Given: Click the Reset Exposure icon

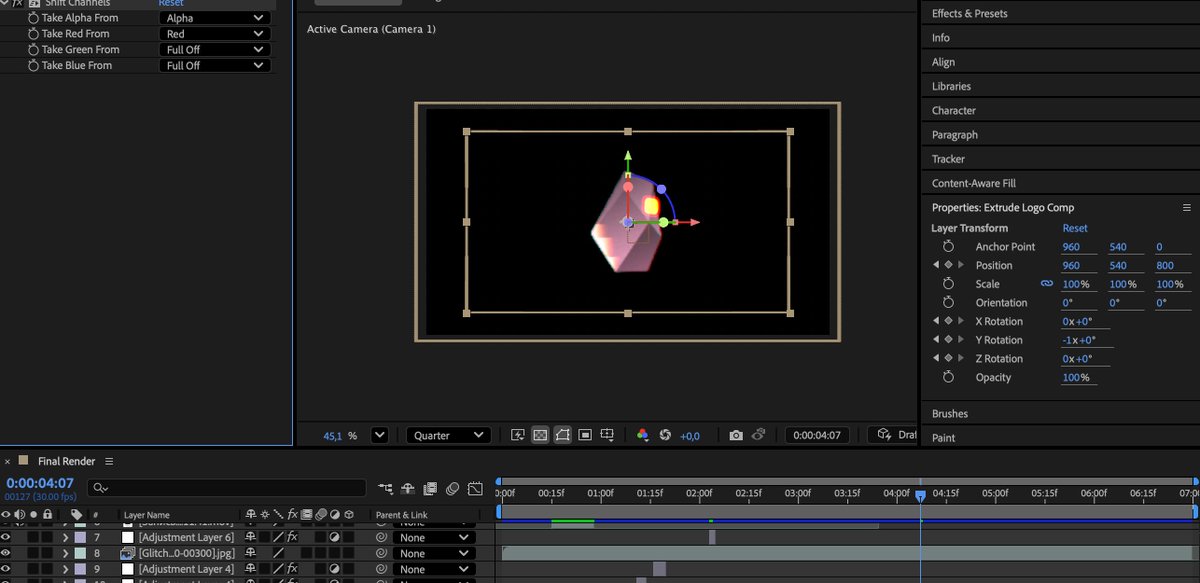Looking at the screenshot, I should pyautogui.click(x=665, y=435).
